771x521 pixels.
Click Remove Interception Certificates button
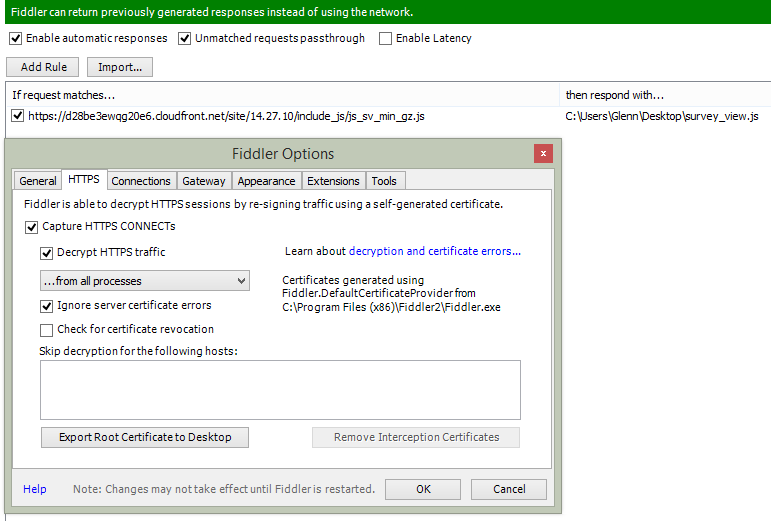tap(416, 437)
